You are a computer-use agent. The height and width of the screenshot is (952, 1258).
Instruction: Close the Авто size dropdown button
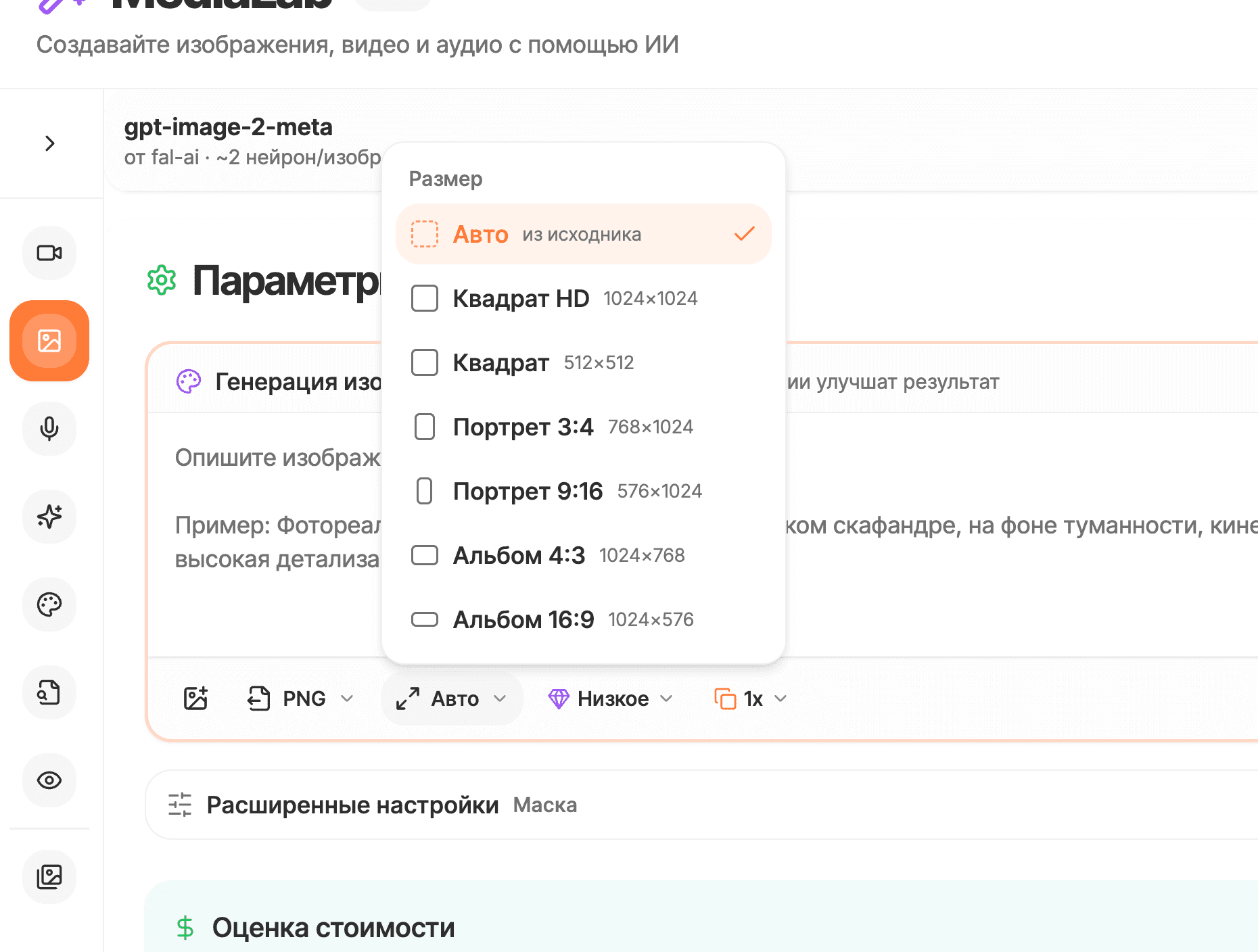click(452, 698)
